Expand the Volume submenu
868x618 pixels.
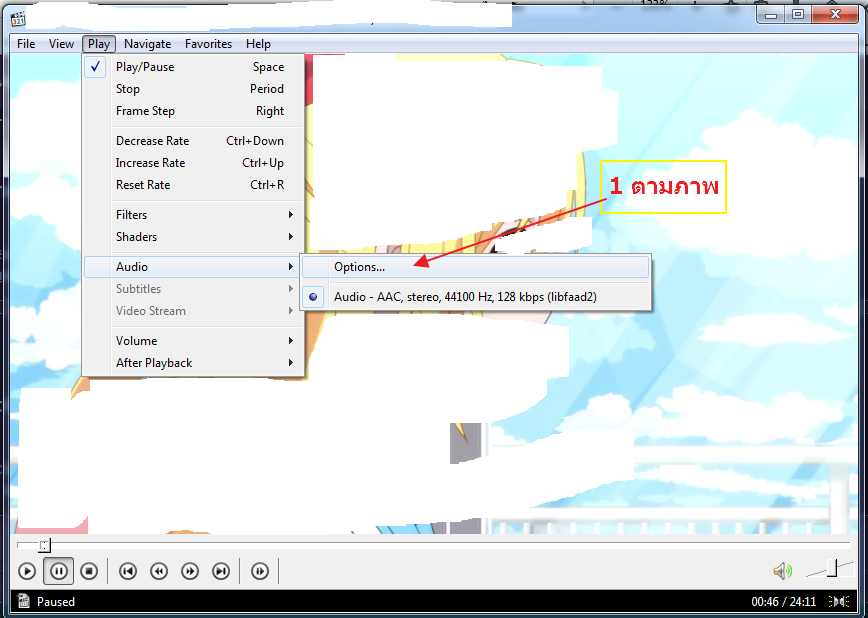(x=193, y=341)
